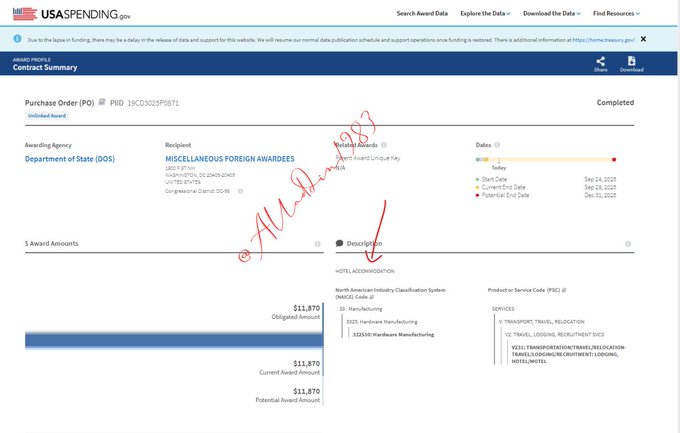The width and height of the screenshot is (680, 433).
Task: Click the info icon in the Award Amounts header
Action: pos(317,243)
